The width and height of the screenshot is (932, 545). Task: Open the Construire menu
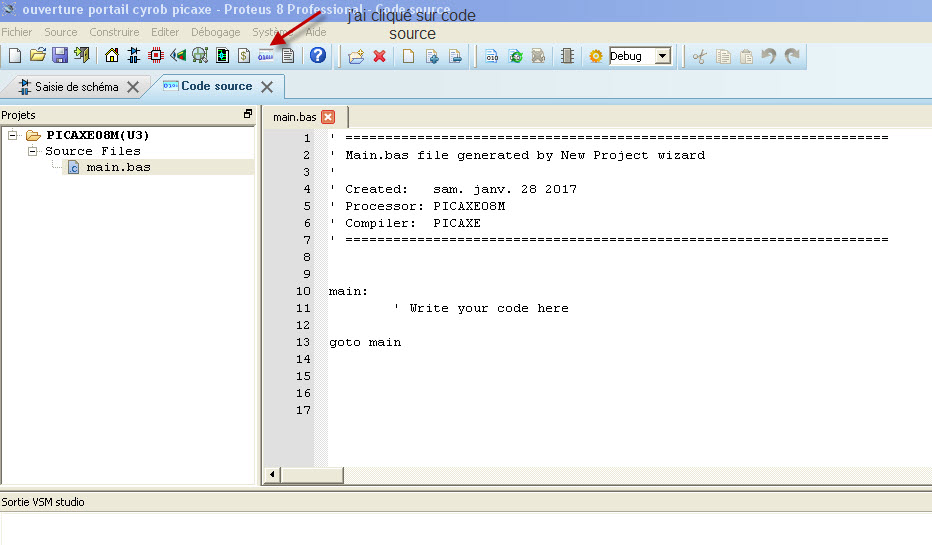pyautogui.click(x=114, y=32)
